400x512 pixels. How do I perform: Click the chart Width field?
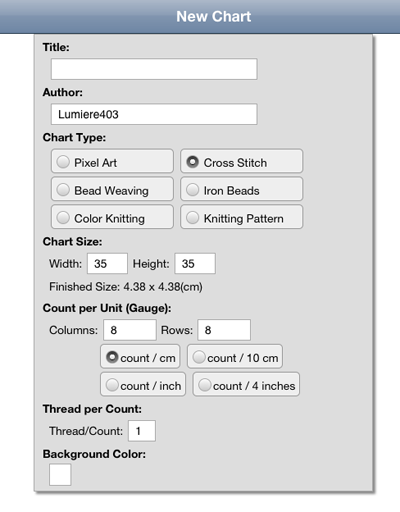[107, 264]
